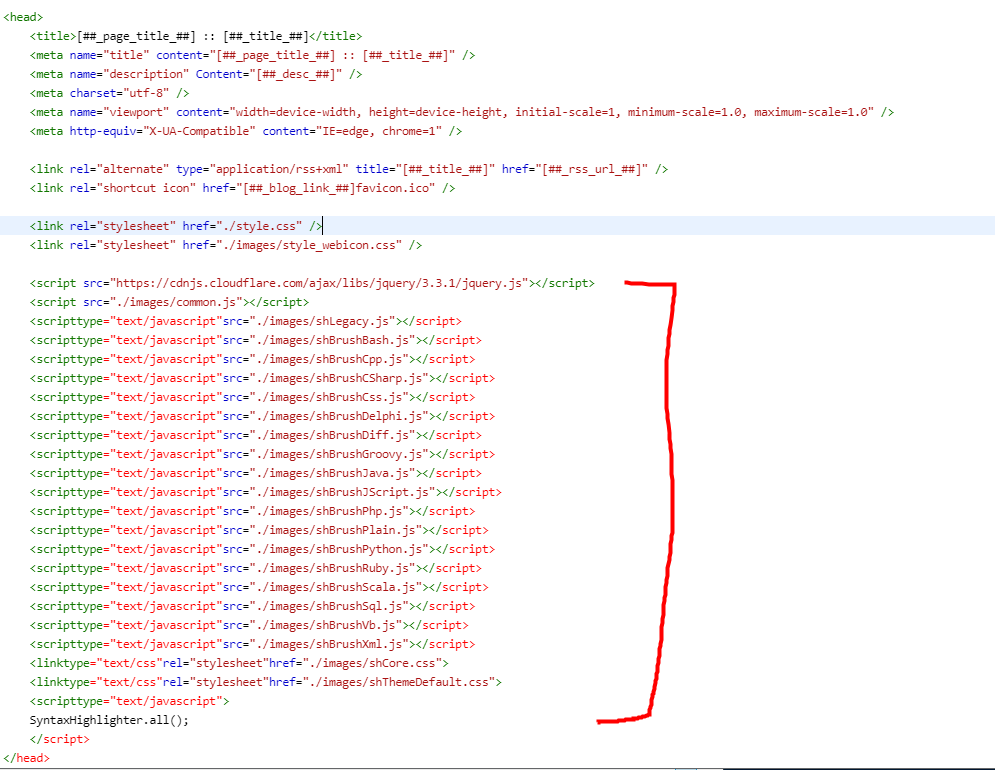This screenshot has height=770, width=995.
Task: Click the shBrushDiff.js script line
Action: point(255,435)
